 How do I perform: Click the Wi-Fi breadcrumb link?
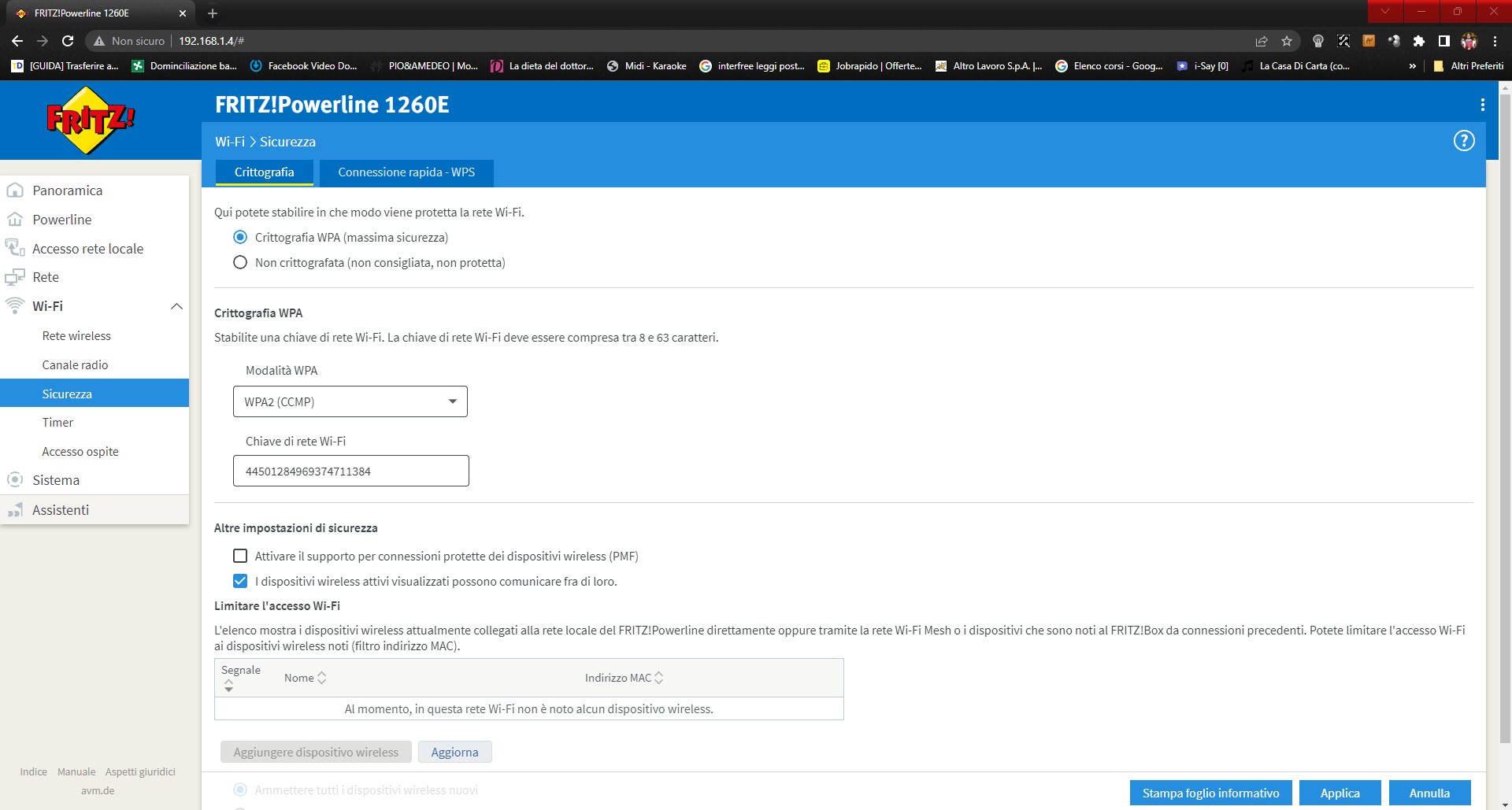click(x=230, y=142)
